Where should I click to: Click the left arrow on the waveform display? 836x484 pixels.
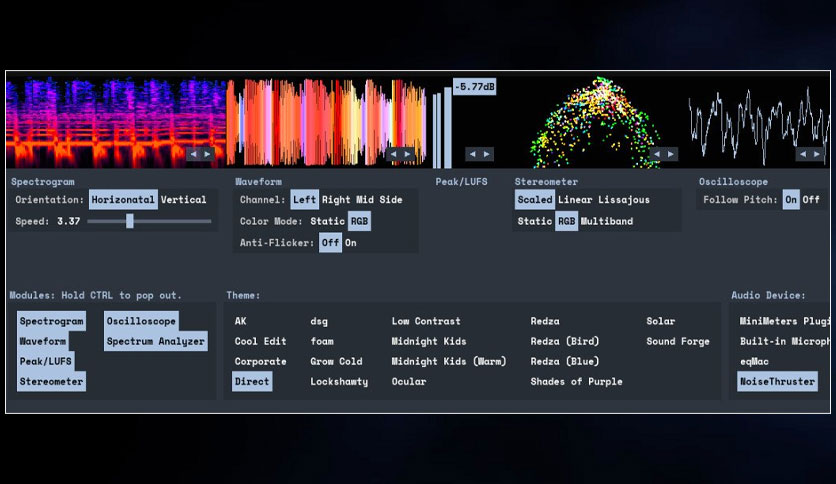coord(393,154)
